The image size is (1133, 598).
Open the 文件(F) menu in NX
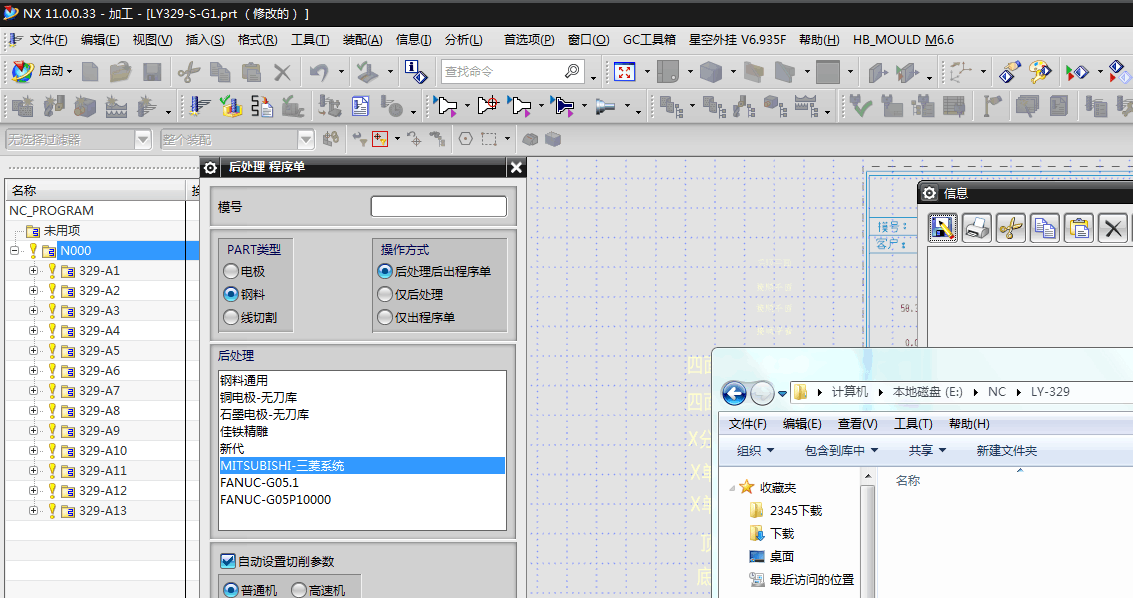click(48, 40)
